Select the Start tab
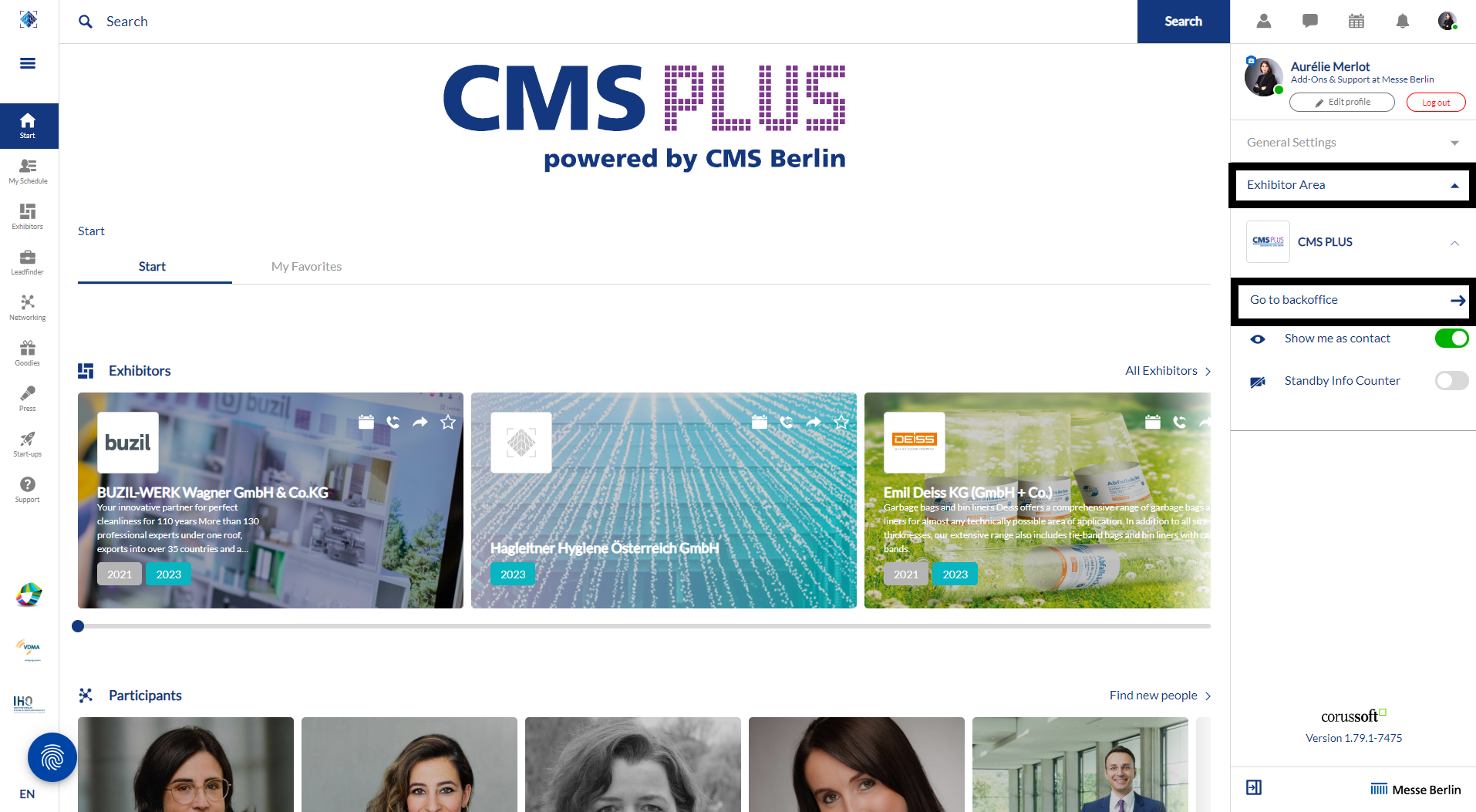The image size is (1476, 812). point(152,267)
